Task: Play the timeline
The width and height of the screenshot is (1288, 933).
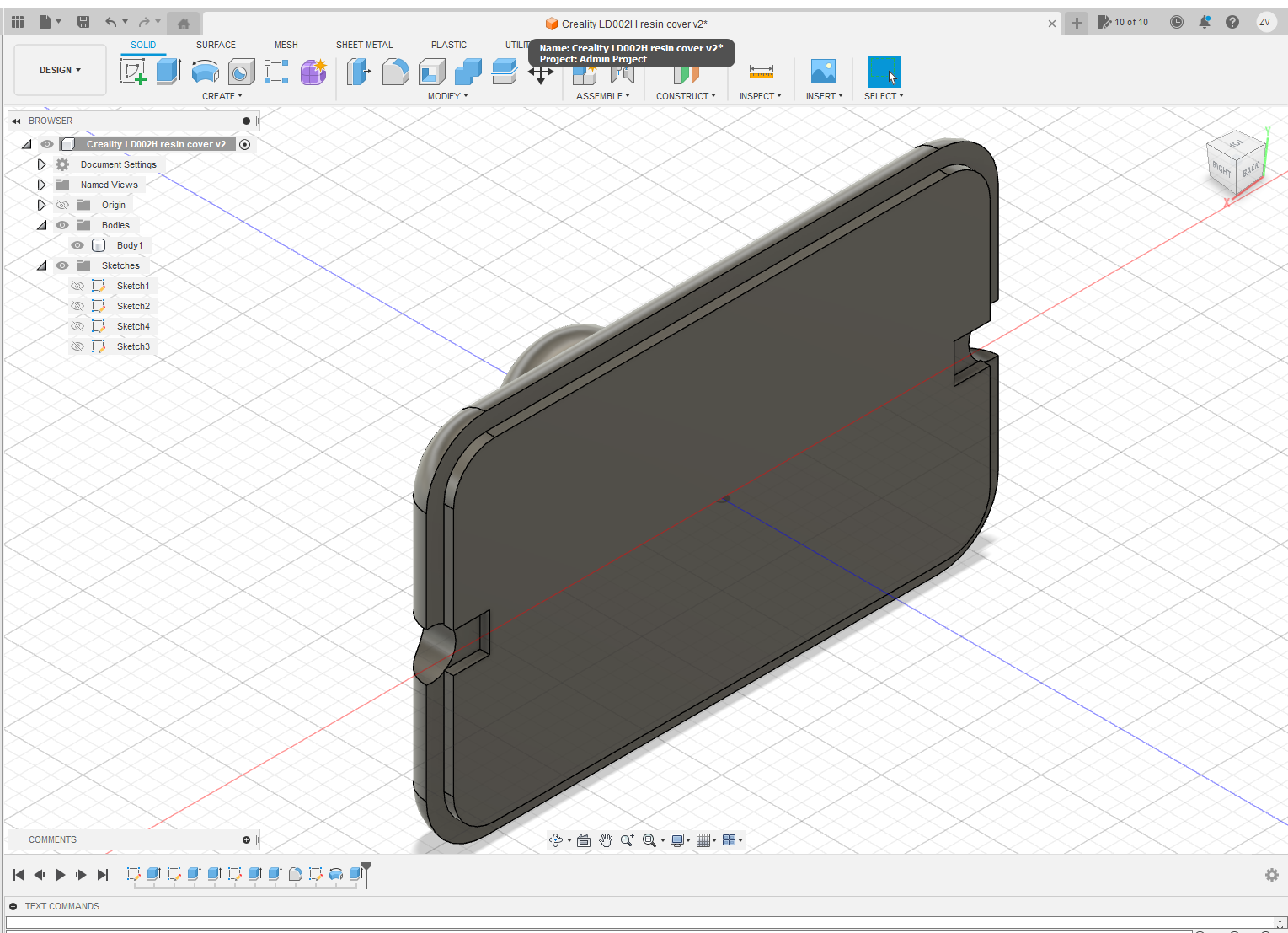Action: tap(60, 875)
